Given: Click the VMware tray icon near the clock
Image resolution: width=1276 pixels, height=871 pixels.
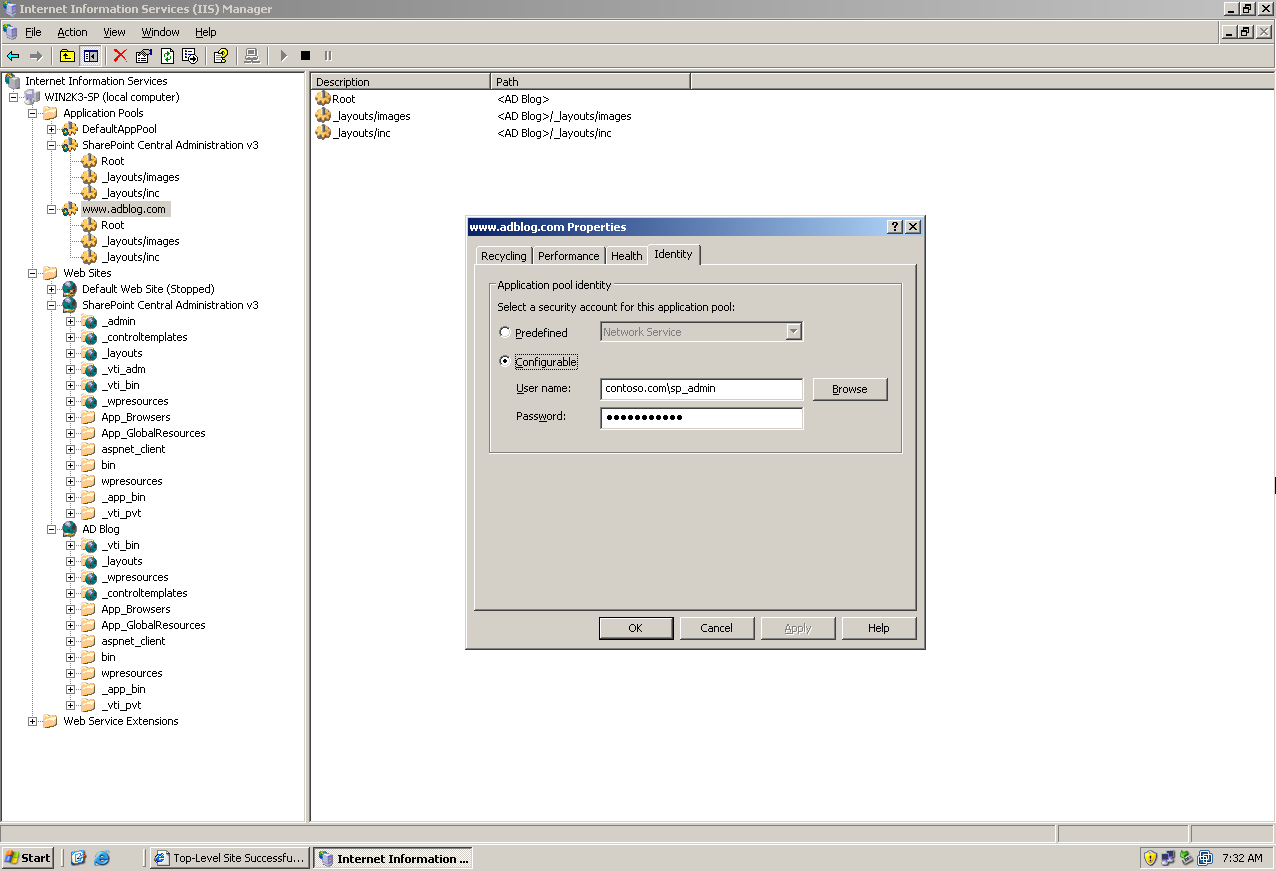Looking at the screenshot, I should [1205, 857].
